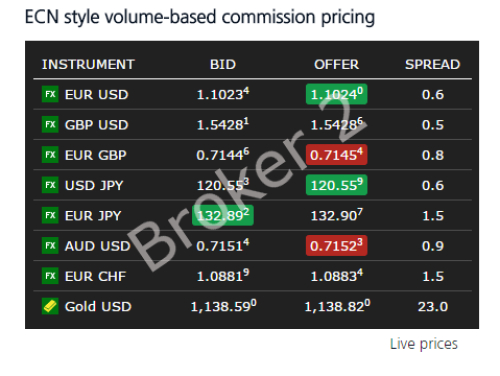Viewport: 500px width, 376px height.
Task: Click the FX icon beside AUD USD
Action: 50,246
